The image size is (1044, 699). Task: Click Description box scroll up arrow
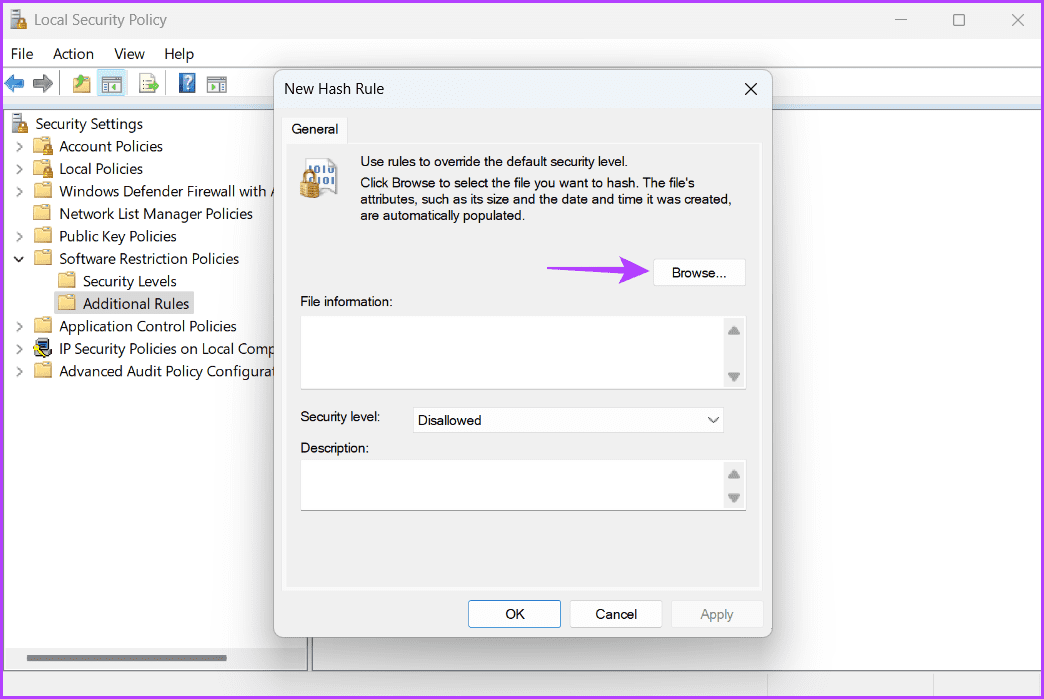(x=734, y=474)
